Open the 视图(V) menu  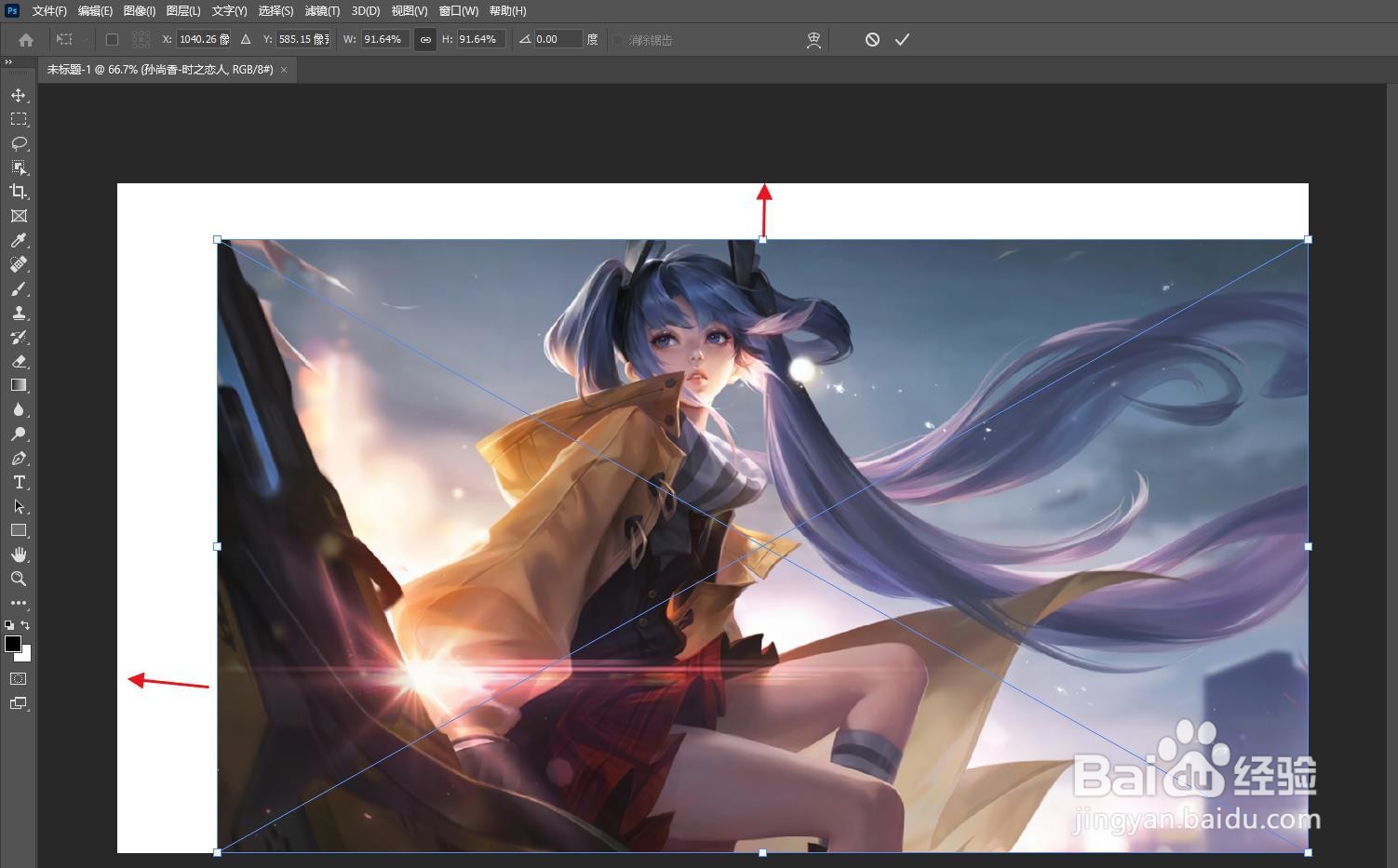tap(410, 11)
